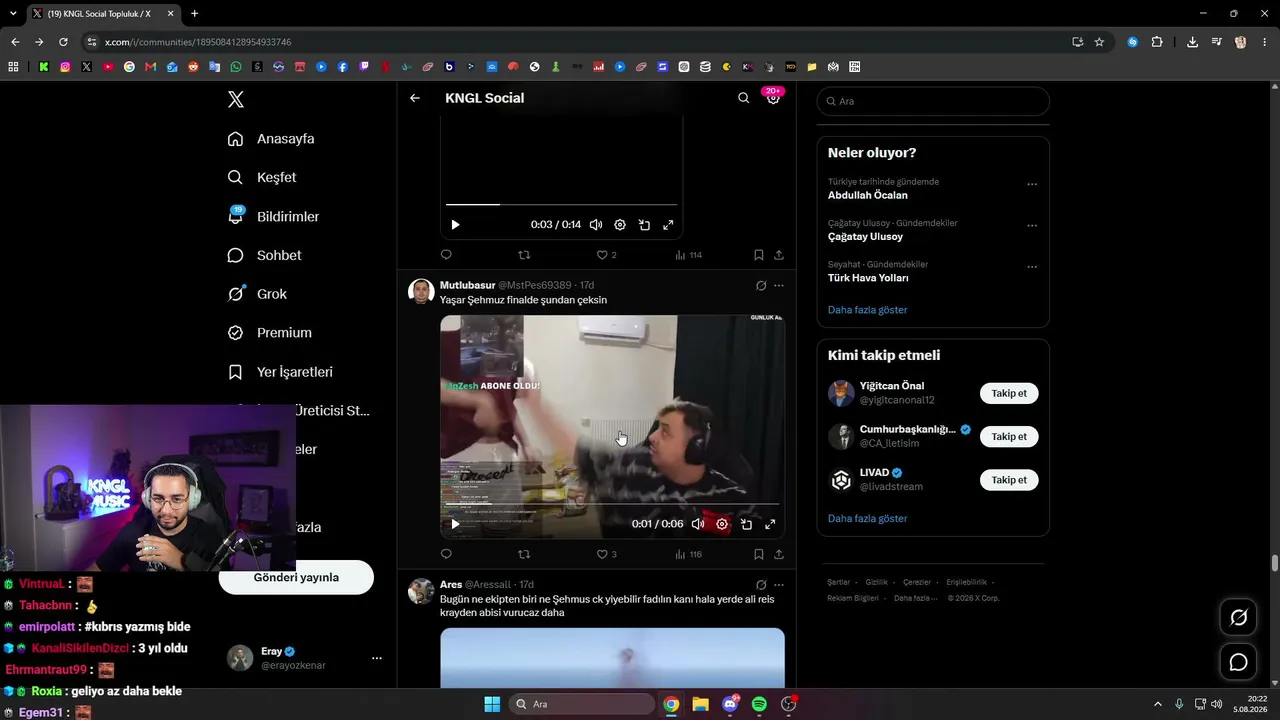Open floating chat bubble button
This screenshot has height=720, width=1280.
click(x=1238, y=662)
